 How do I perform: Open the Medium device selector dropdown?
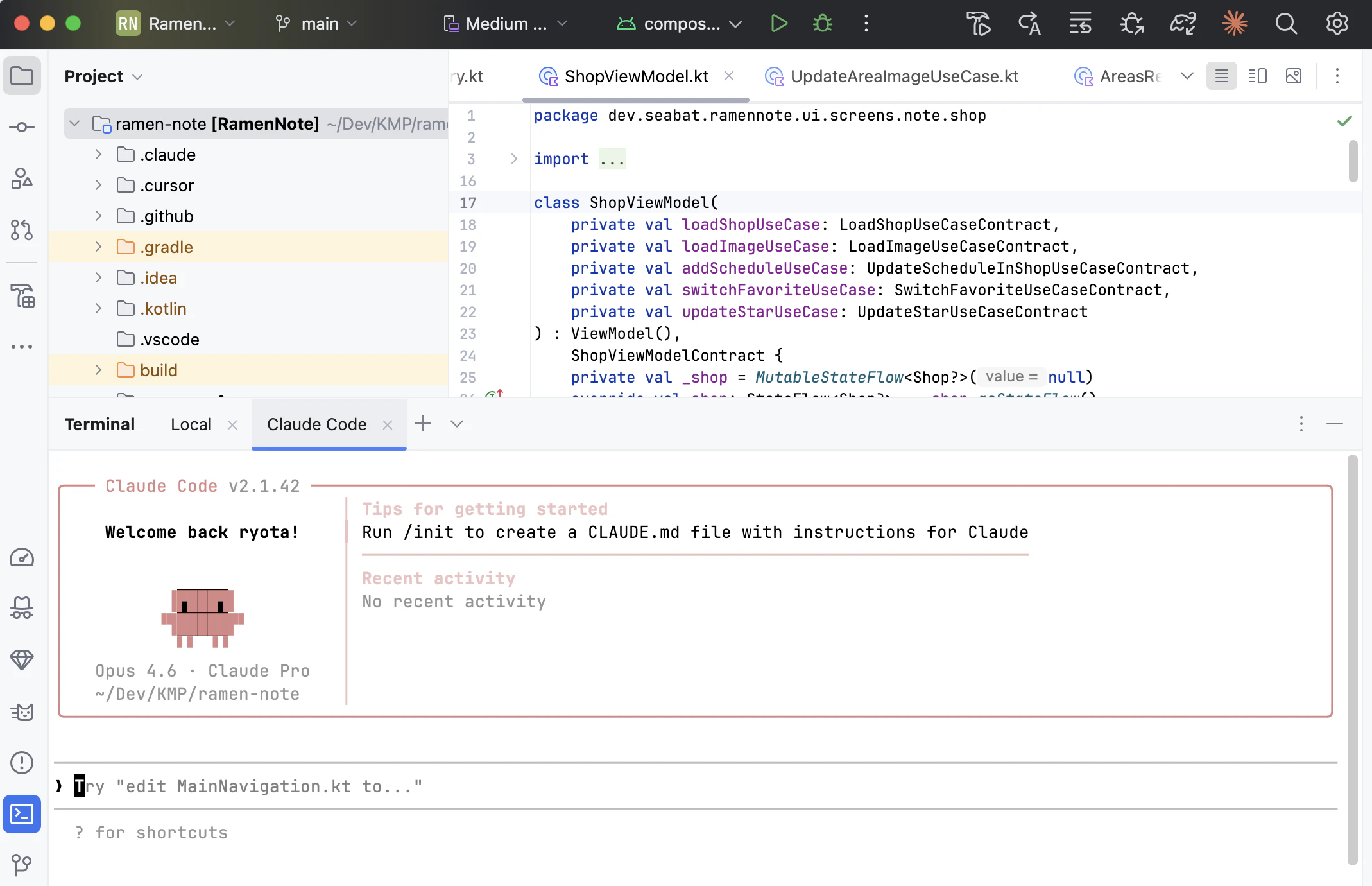tap(506, 24)
